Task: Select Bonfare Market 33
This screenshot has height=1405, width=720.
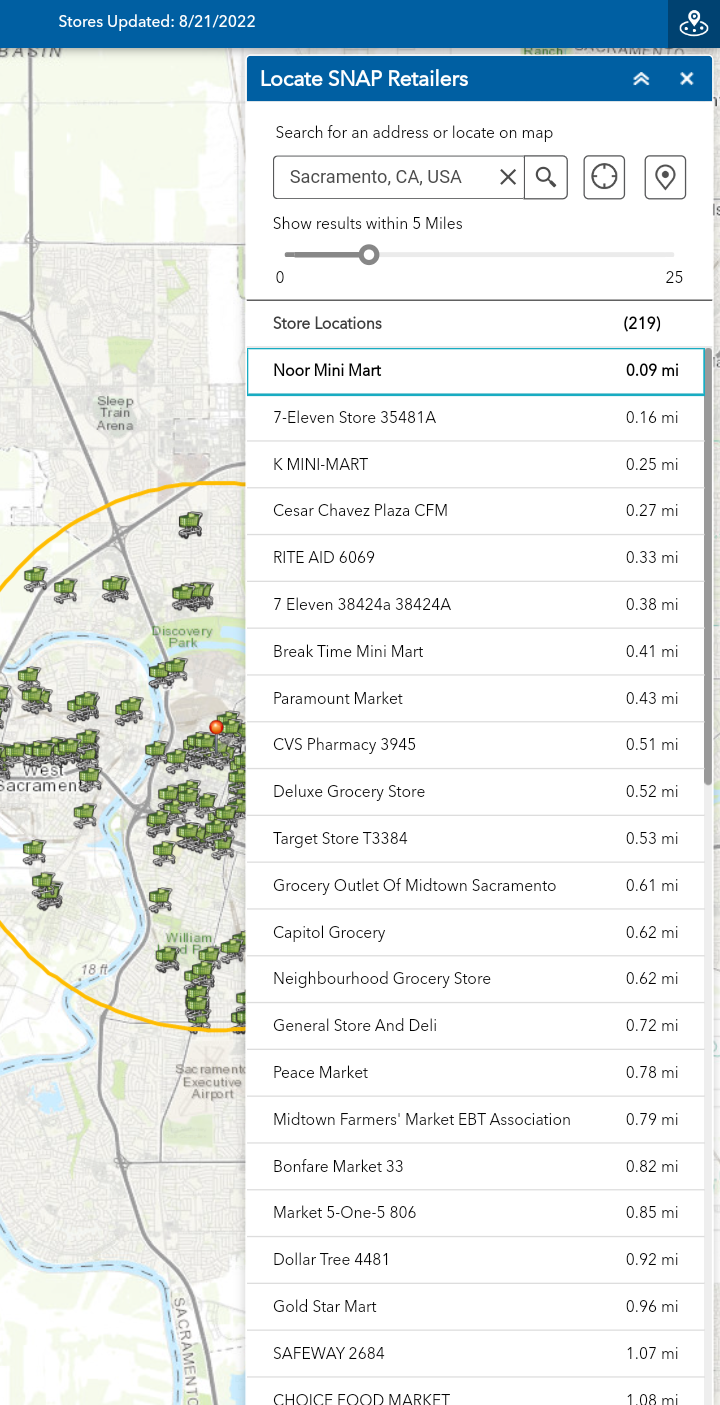Action: (476, 1167)
